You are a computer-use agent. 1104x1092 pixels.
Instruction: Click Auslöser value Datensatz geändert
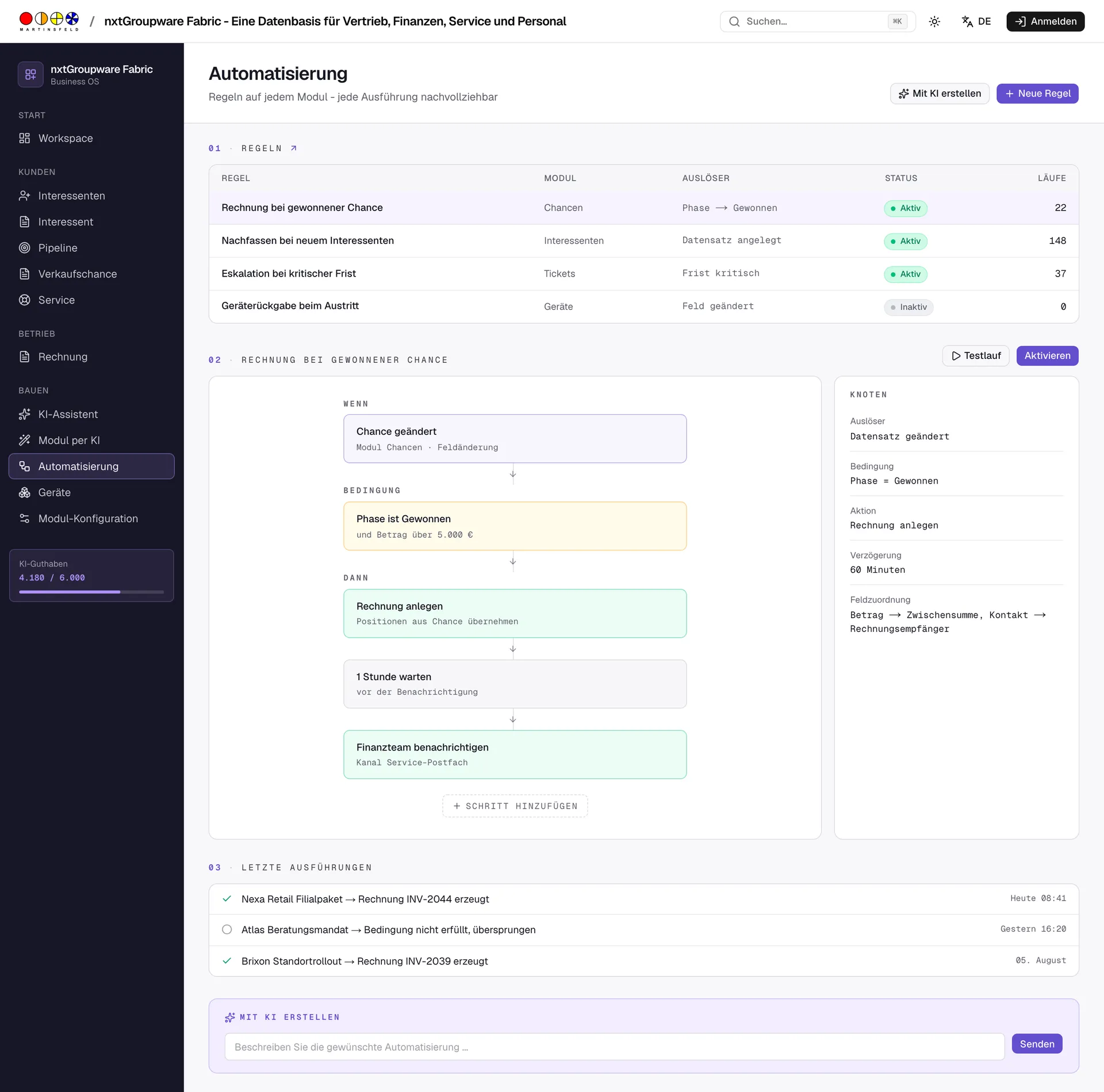(x=899, y=436)
